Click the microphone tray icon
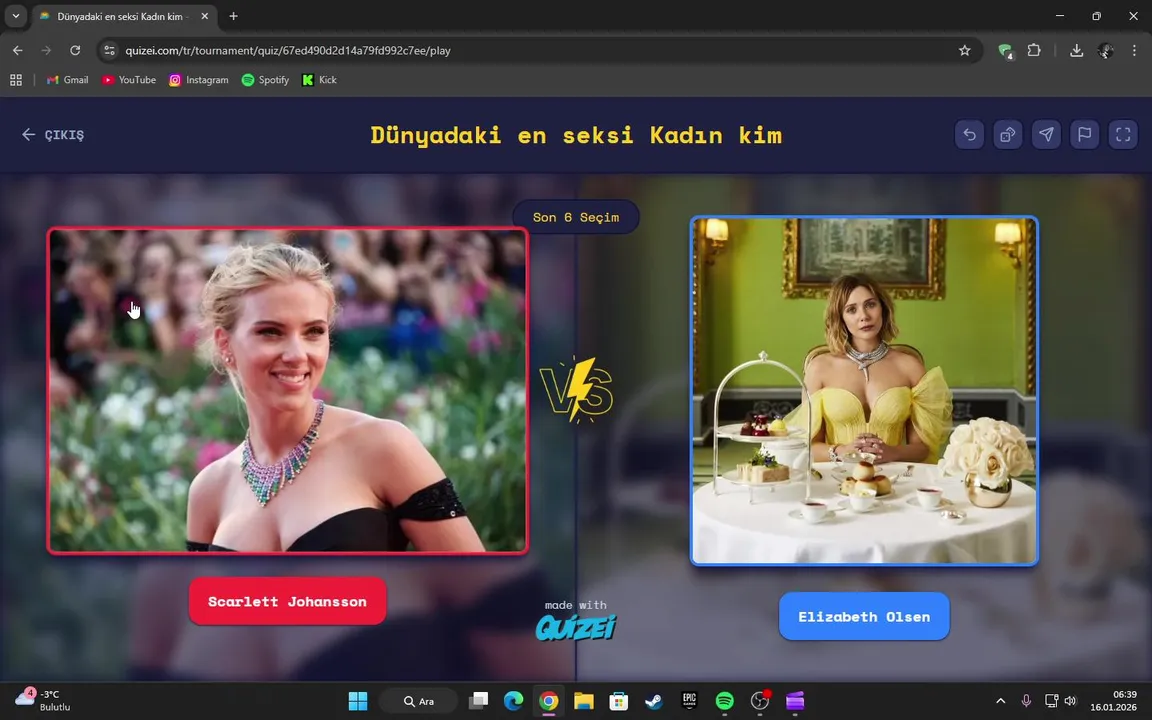 1026,701
